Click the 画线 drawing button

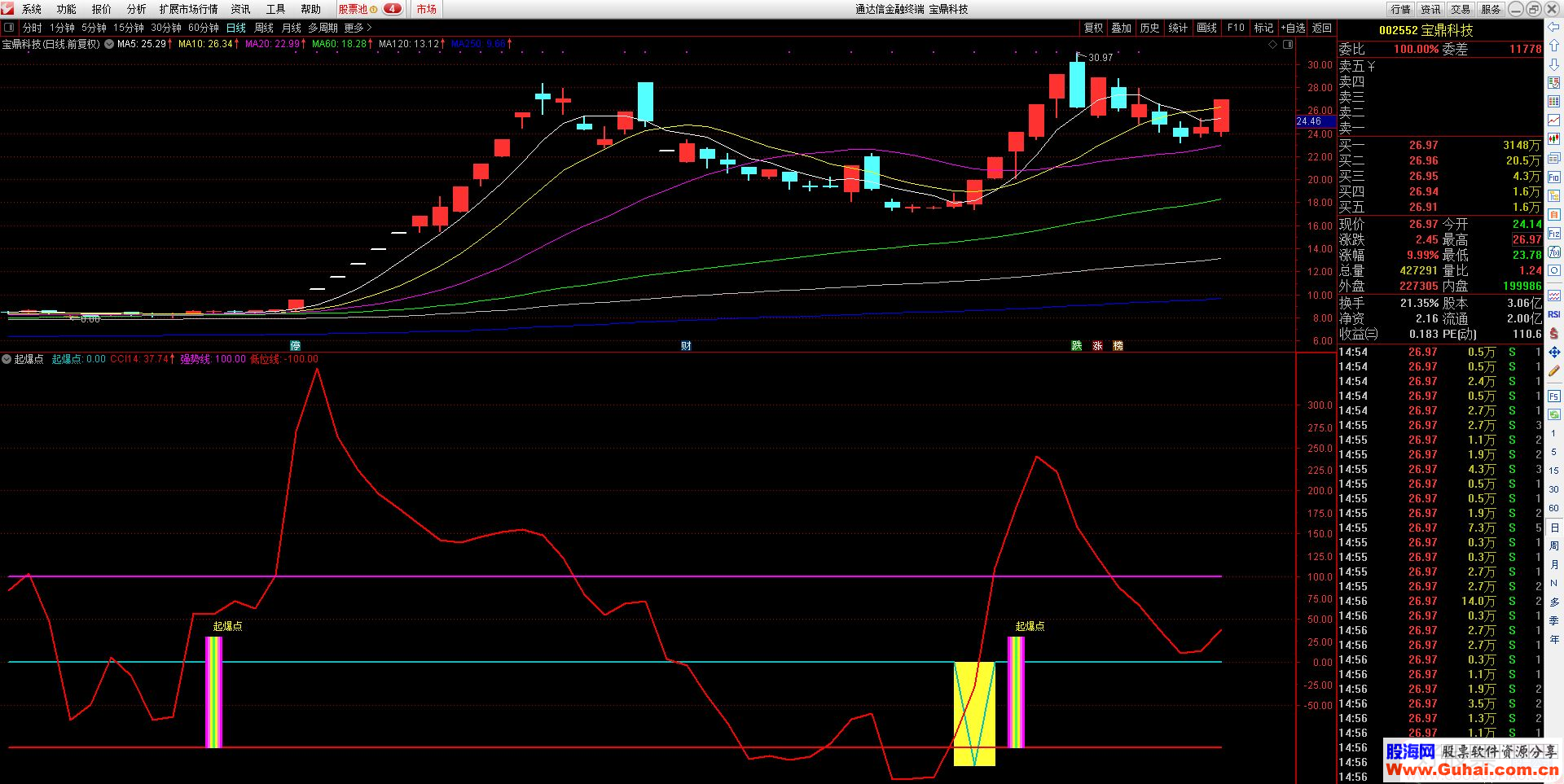(x=1206, y=28)
